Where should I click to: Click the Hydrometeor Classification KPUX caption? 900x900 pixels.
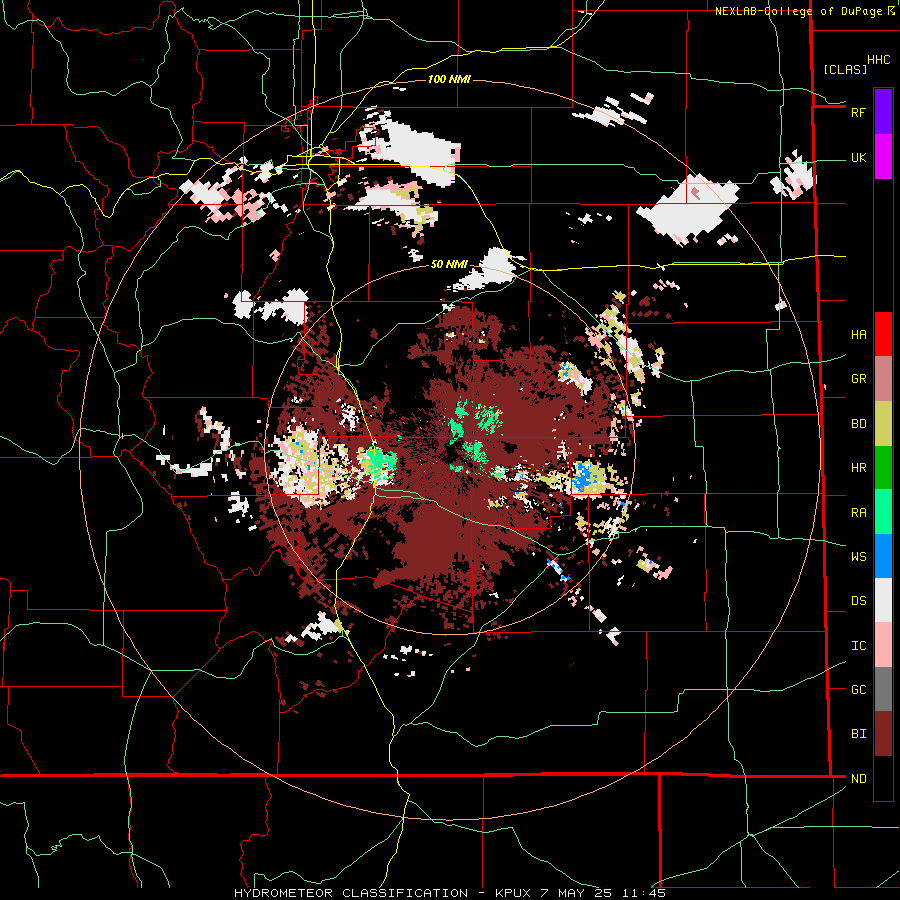(450, 893)
